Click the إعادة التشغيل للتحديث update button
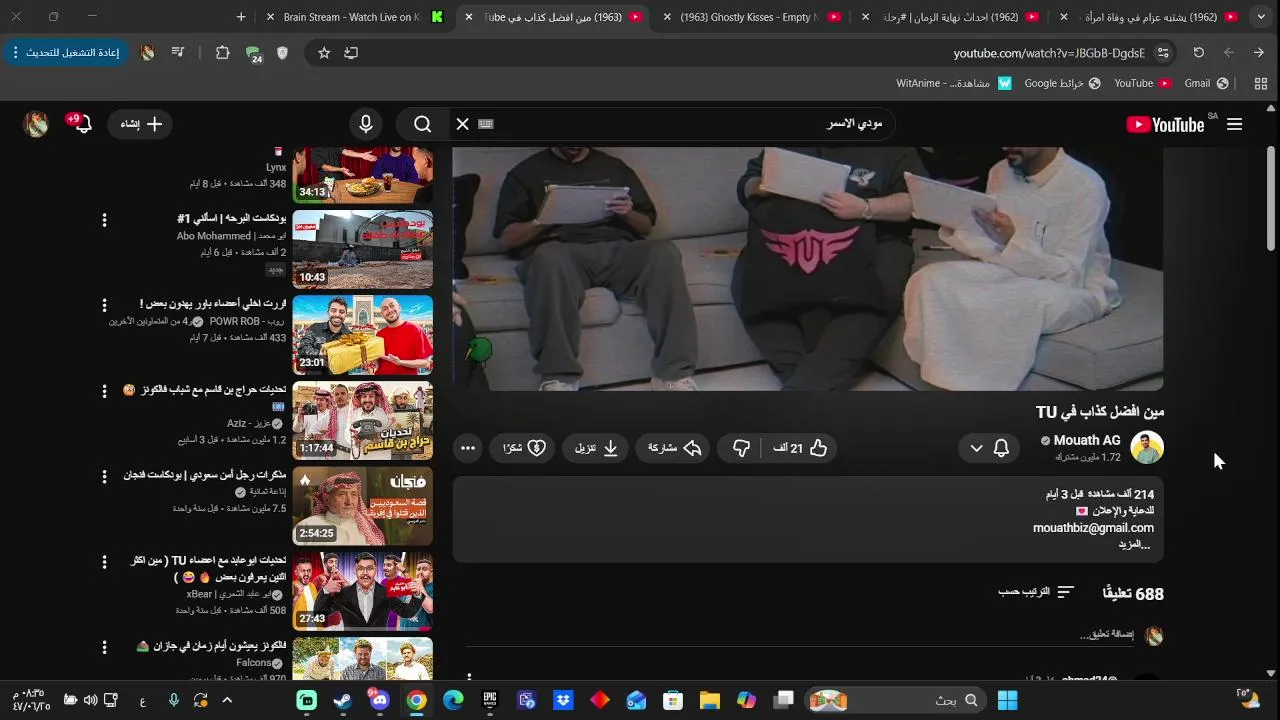Viewport: 1280px width, 720px height. [66, 52]
